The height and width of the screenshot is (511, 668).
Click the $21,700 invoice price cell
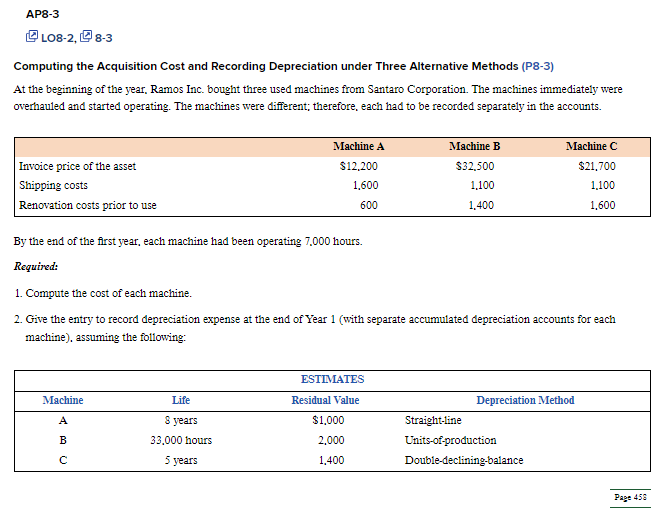[596, 166]
